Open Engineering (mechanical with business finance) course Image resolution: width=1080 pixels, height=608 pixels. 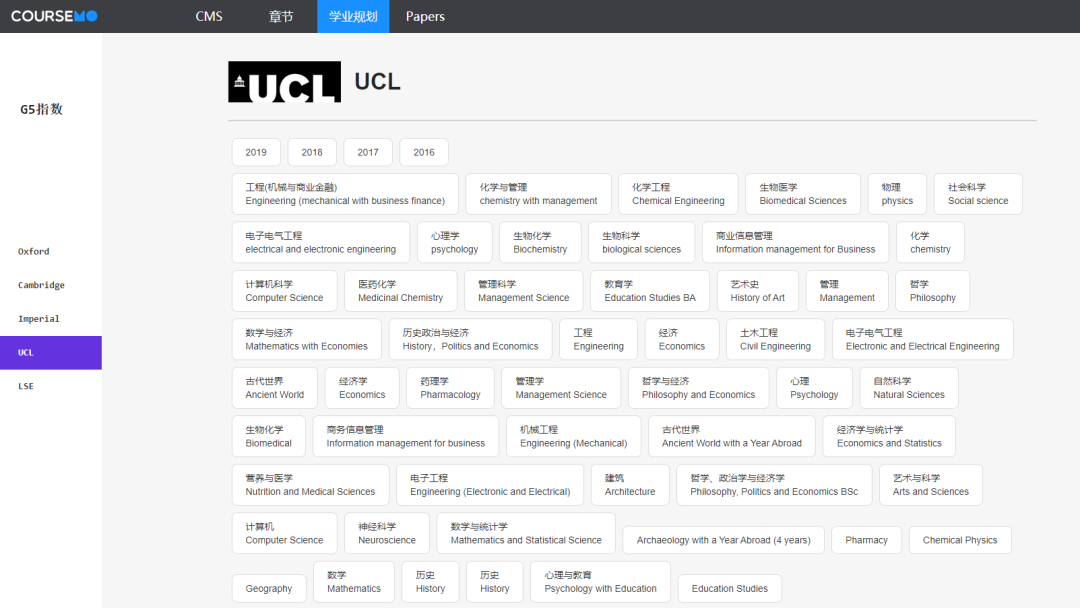[345, 194]
